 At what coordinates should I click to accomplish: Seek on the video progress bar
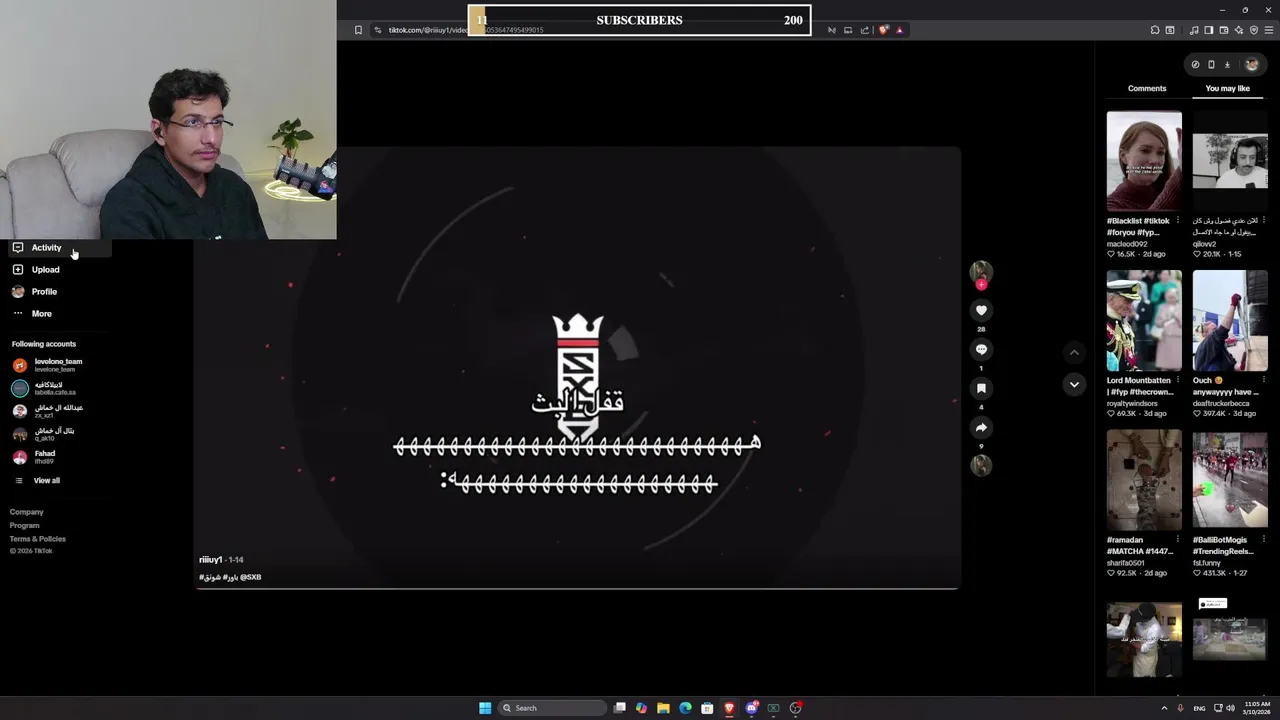[577, 588]
